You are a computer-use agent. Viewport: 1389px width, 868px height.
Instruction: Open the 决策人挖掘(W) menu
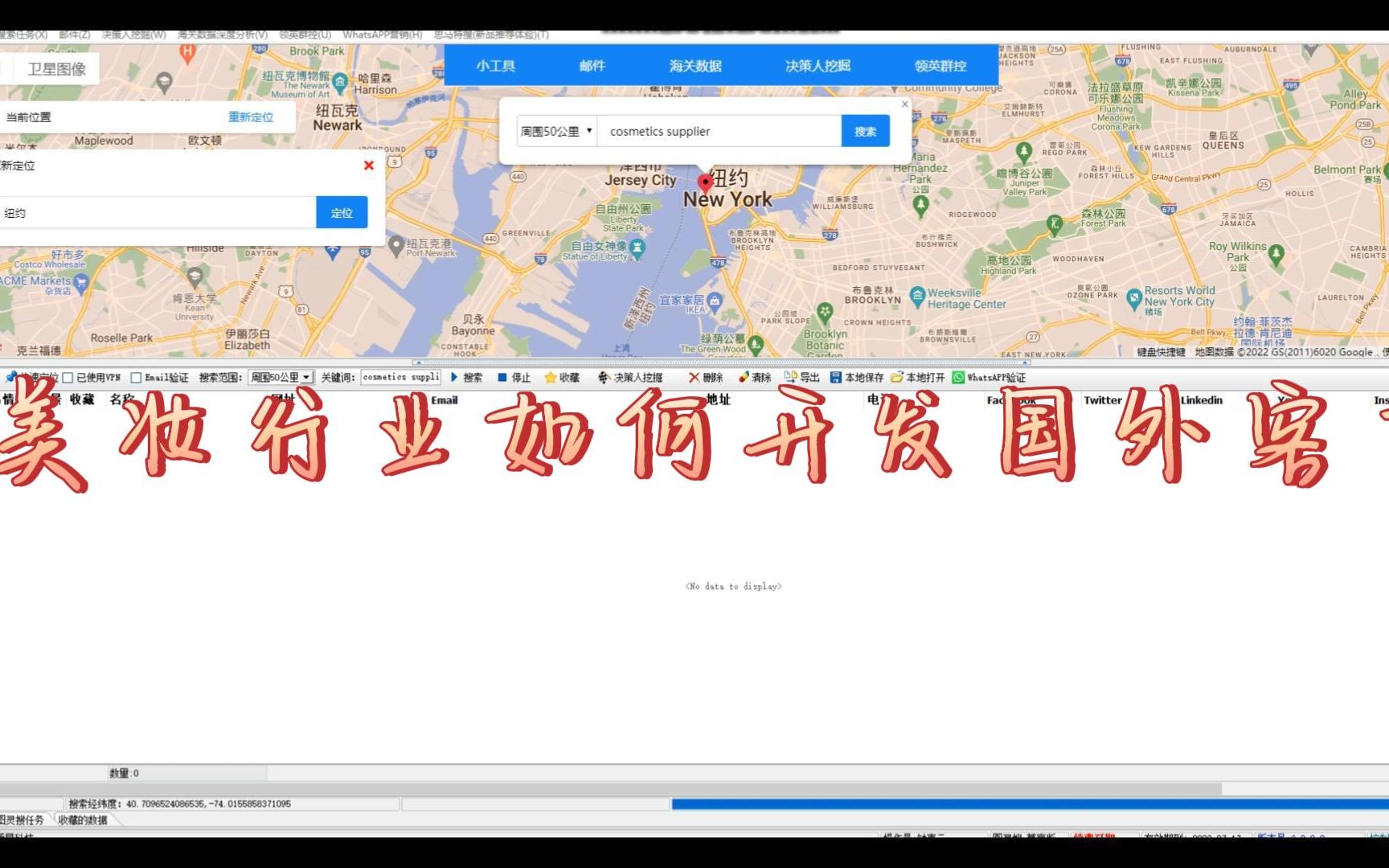[133, 35]
